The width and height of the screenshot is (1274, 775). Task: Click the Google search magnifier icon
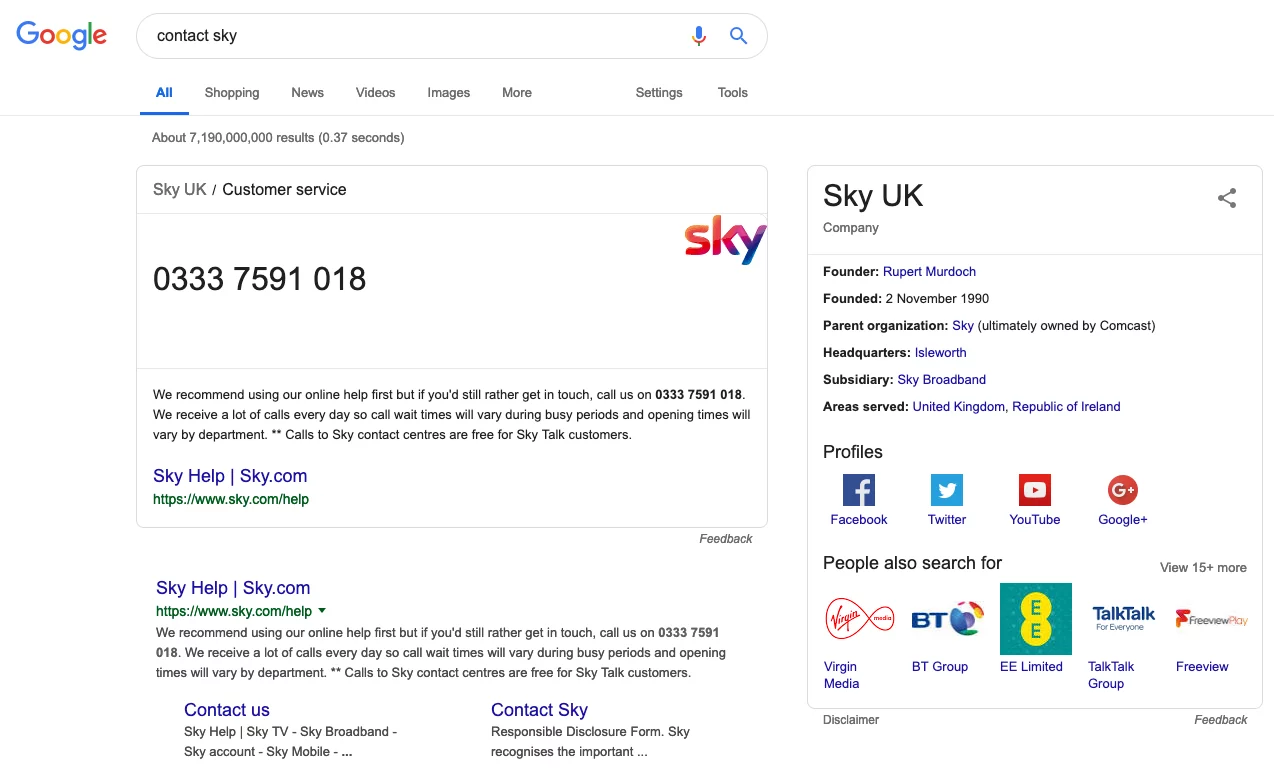pyautogui.click(x=738, y=35)
